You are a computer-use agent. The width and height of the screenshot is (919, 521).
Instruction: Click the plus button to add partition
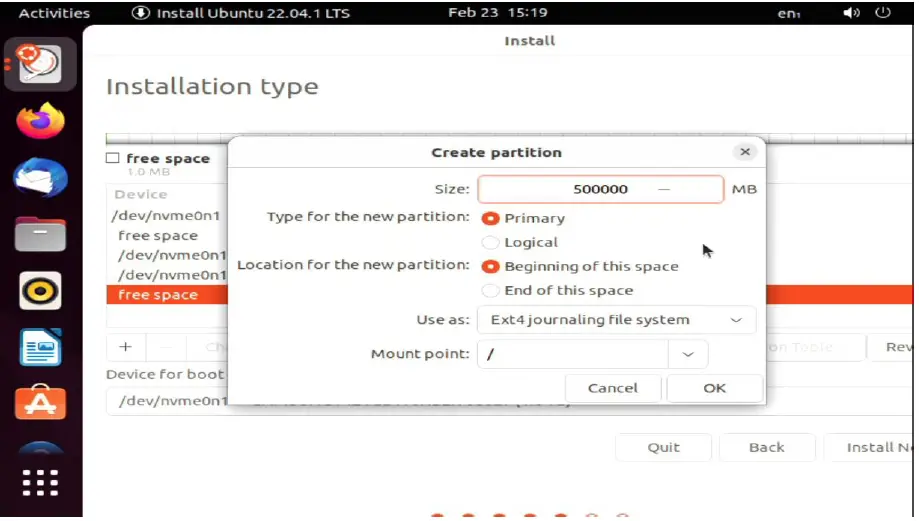pos(125,347)
